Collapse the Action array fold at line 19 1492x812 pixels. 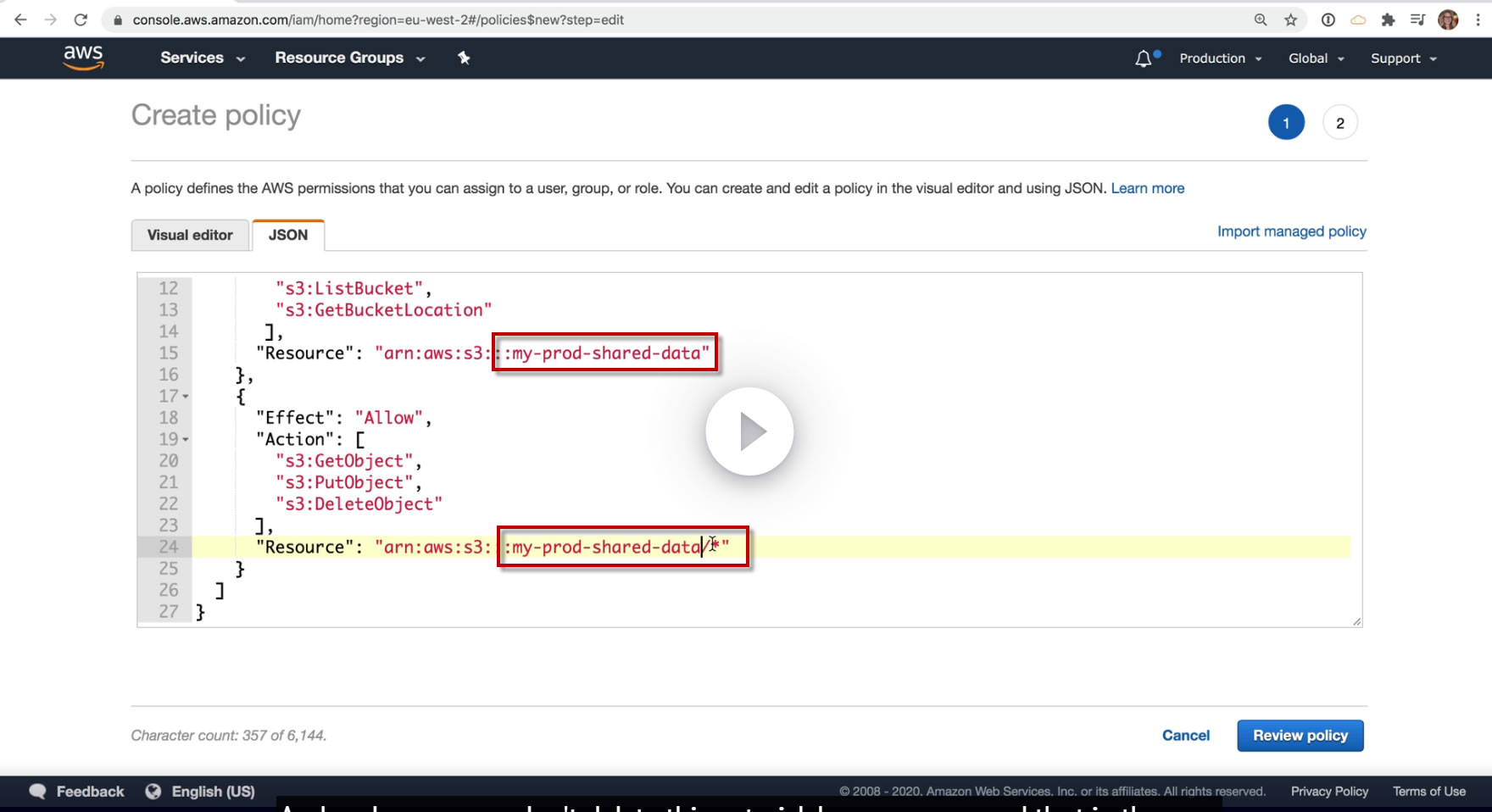click(x=186, y=440)
